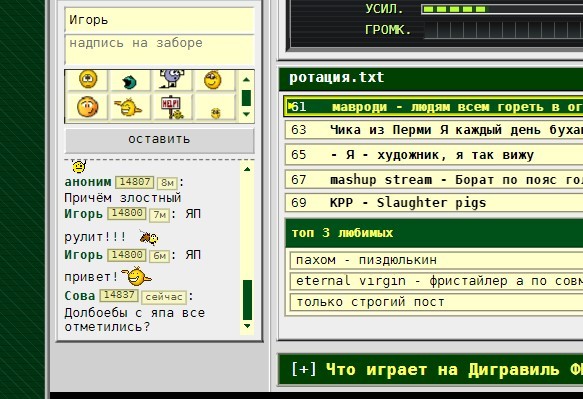Select track 65 "Я - художник, я так вижу"
583x399 pixels.
tap(434, 155)
